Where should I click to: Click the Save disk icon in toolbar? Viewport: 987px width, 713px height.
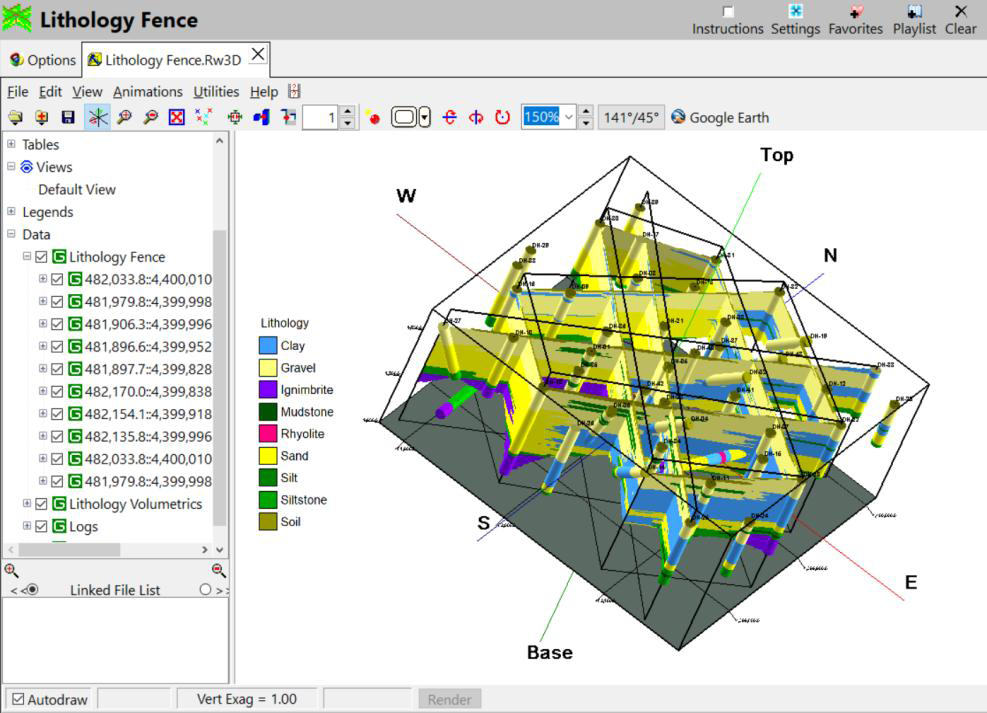[68, 117]
